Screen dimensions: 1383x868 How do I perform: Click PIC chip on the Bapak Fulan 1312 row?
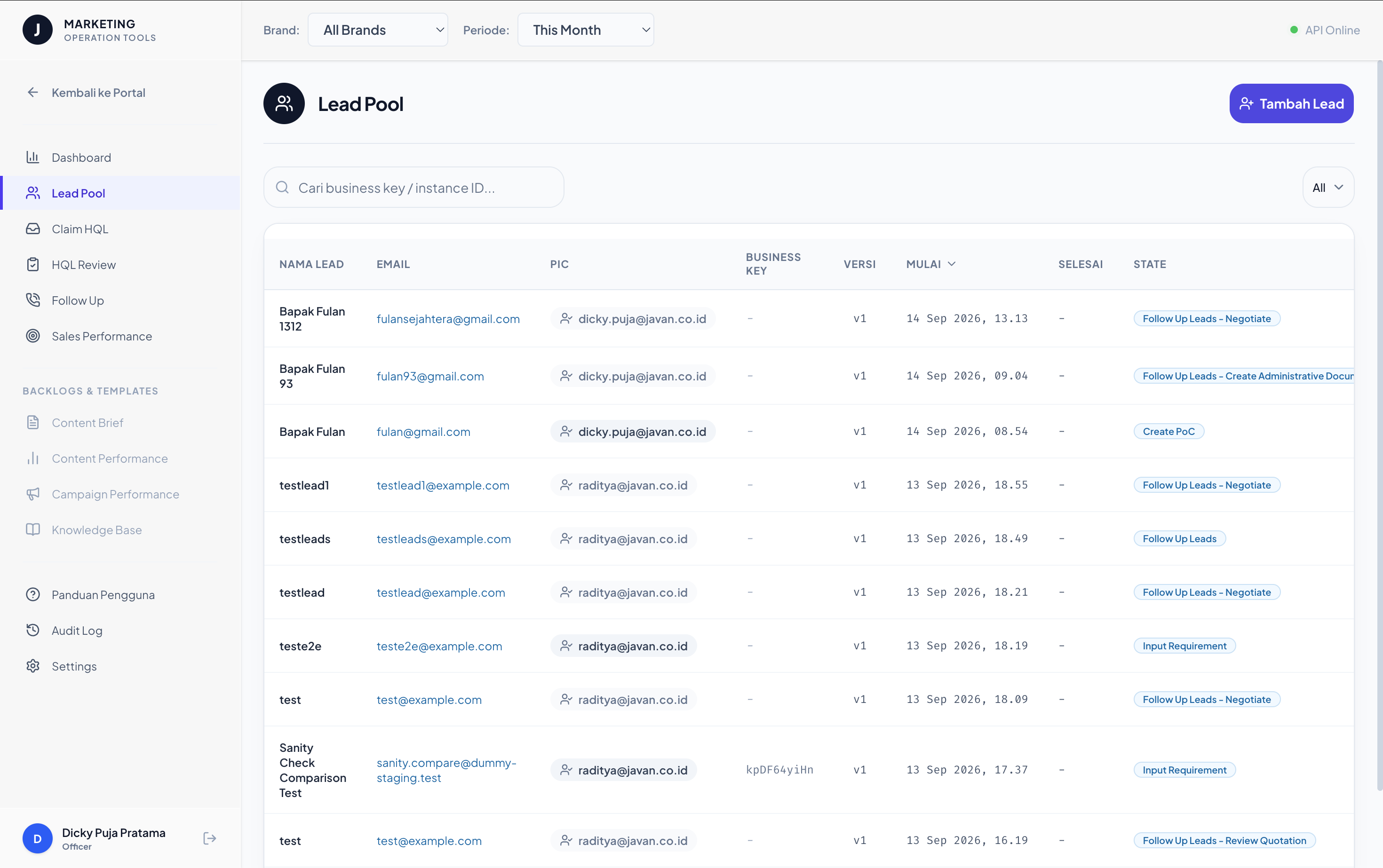pyautogui.click(x=633, y=319)
